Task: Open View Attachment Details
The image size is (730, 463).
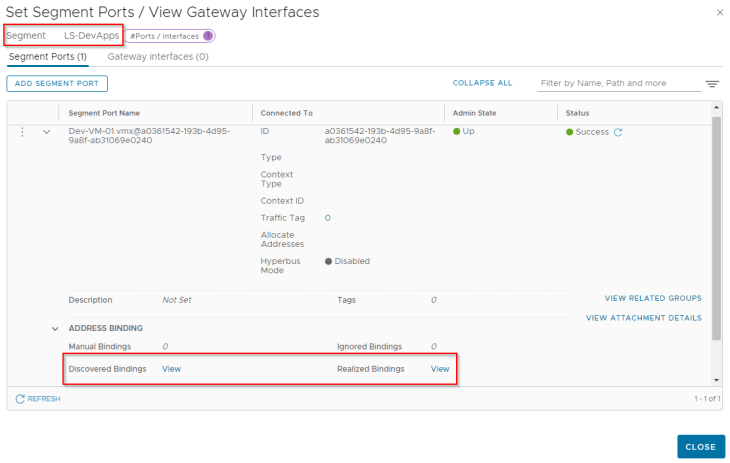Action: (x=644, y=318)
